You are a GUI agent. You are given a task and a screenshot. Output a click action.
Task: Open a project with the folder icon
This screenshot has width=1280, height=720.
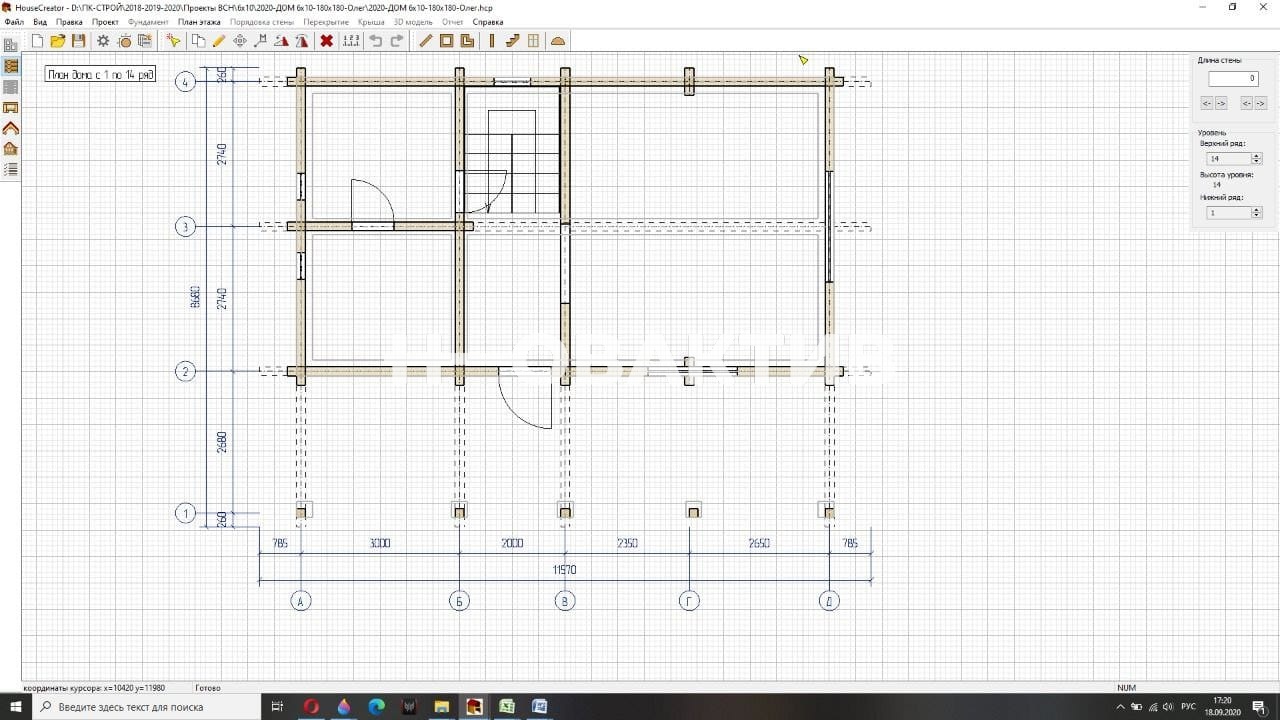[x=58, y=41]
